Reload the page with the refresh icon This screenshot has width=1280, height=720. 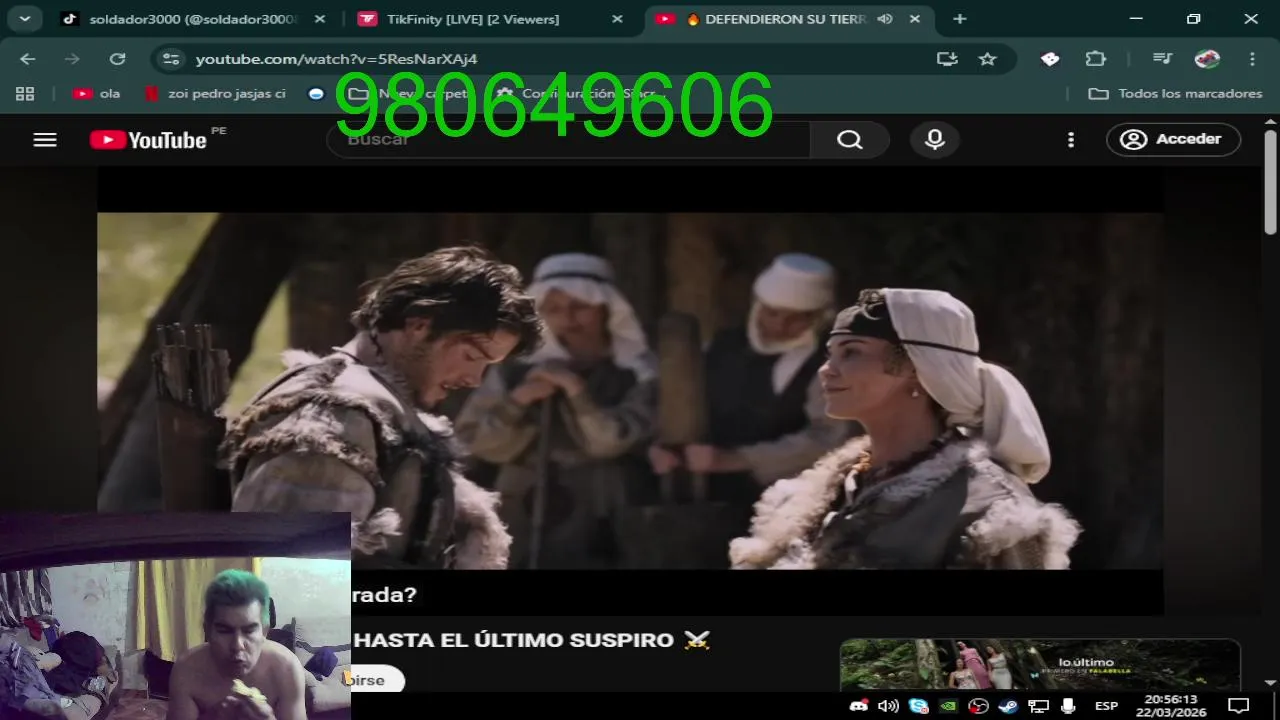tap(117, 59)
